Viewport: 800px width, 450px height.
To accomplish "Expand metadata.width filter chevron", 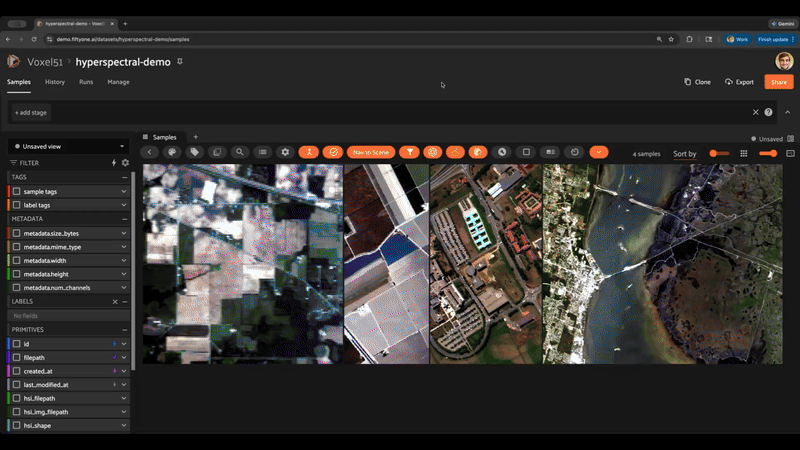I will pos(123,260).
